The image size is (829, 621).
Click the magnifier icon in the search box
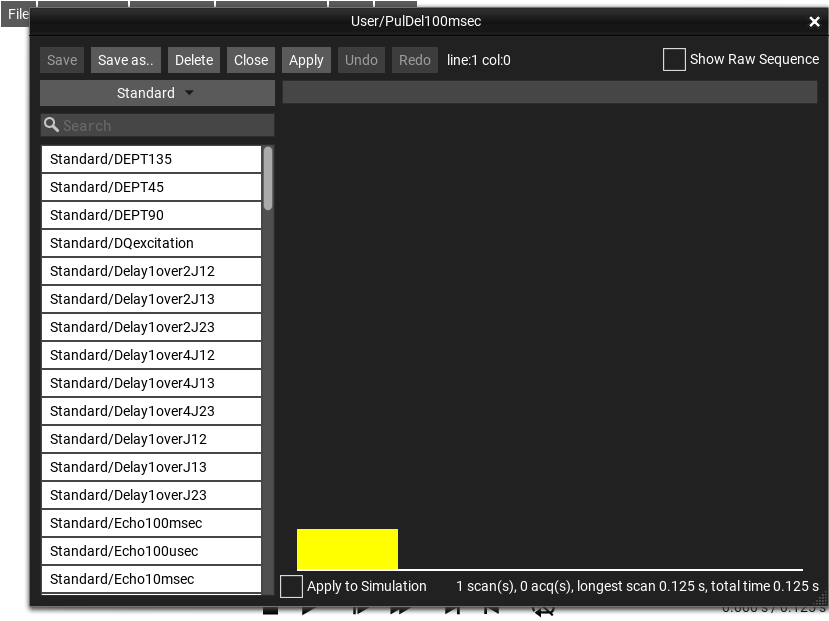coord(52,125)
